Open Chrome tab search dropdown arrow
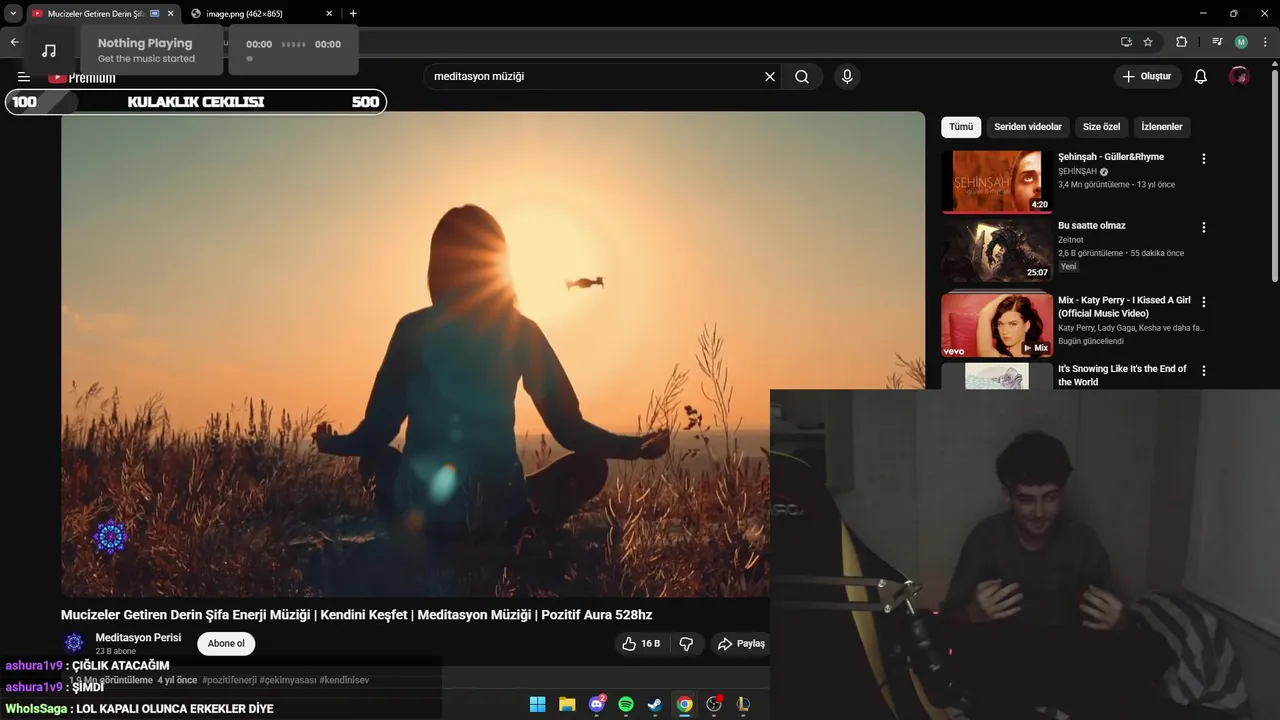 [13, 14]
